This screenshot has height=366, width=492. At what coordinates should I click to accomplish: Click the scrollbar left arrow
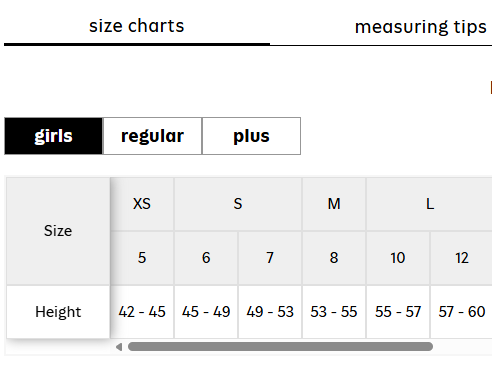click(119, 347)
